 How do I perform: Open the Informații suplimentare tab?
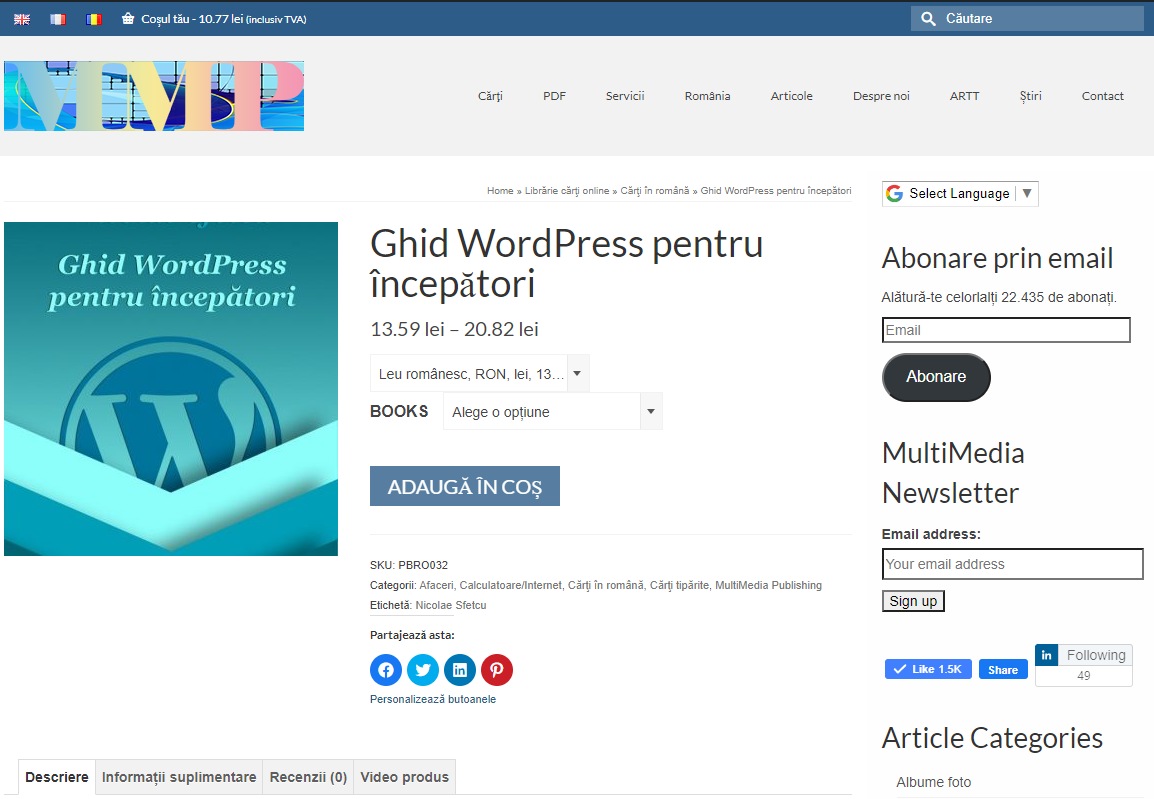[179, 777]
